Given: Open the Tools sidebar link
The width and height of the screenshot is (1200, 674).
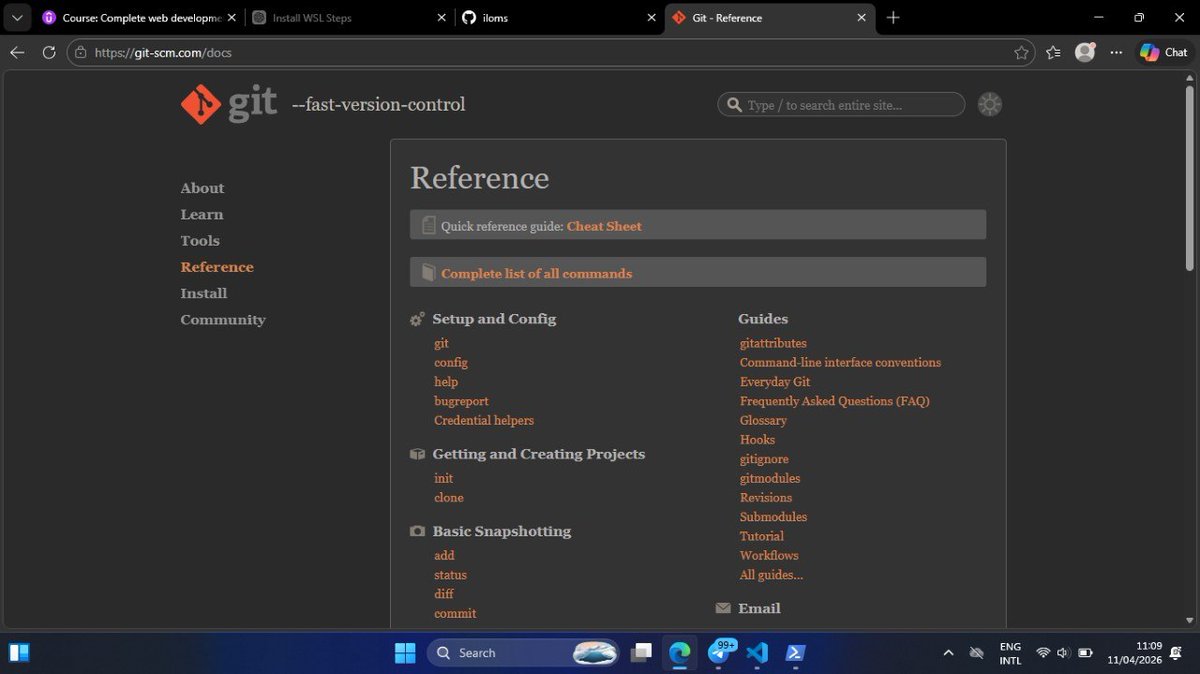Looking at the screenshot, I should point(200,240).
